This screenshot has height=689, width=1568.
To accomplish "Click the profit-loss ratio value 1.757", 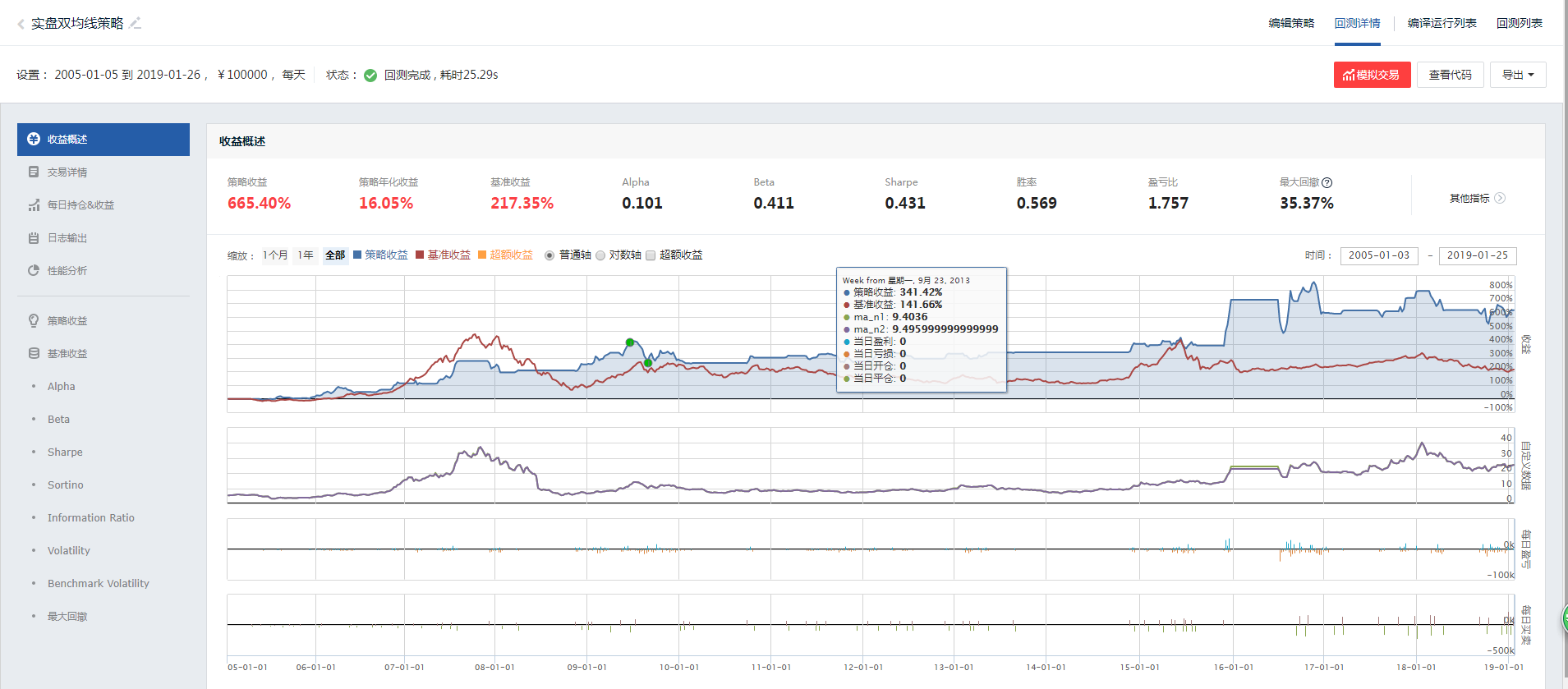I will 1168,203.
